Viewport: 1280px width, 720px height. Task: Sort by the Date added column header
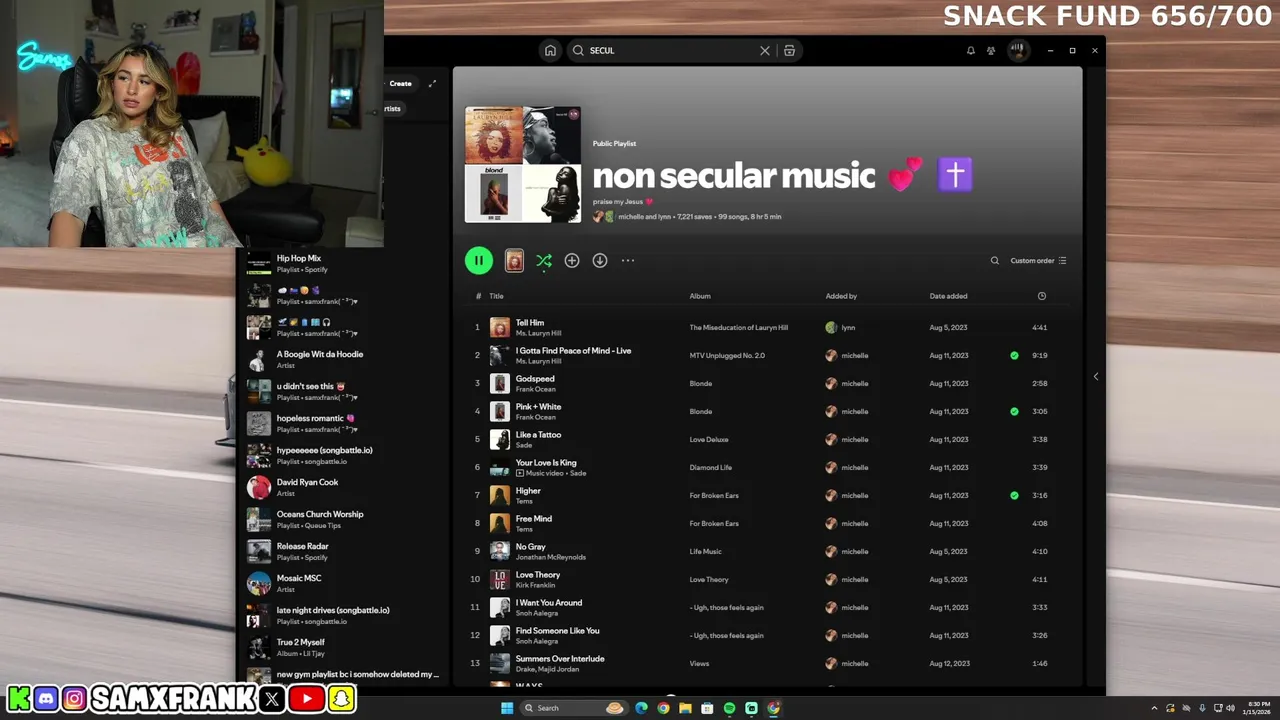pos(948,296)
